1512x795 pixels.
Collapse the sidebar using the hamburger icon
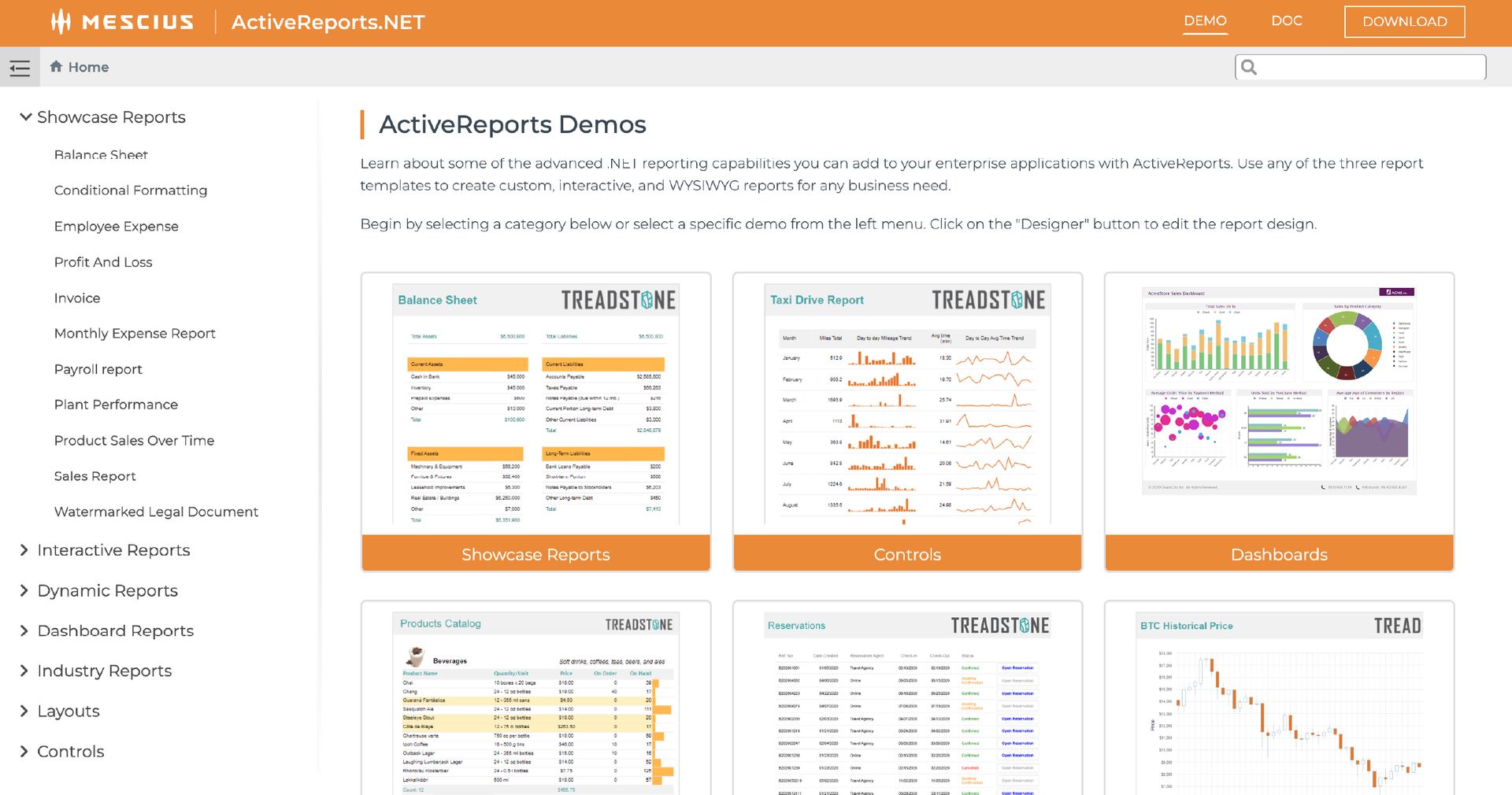[x=20, y=67]
